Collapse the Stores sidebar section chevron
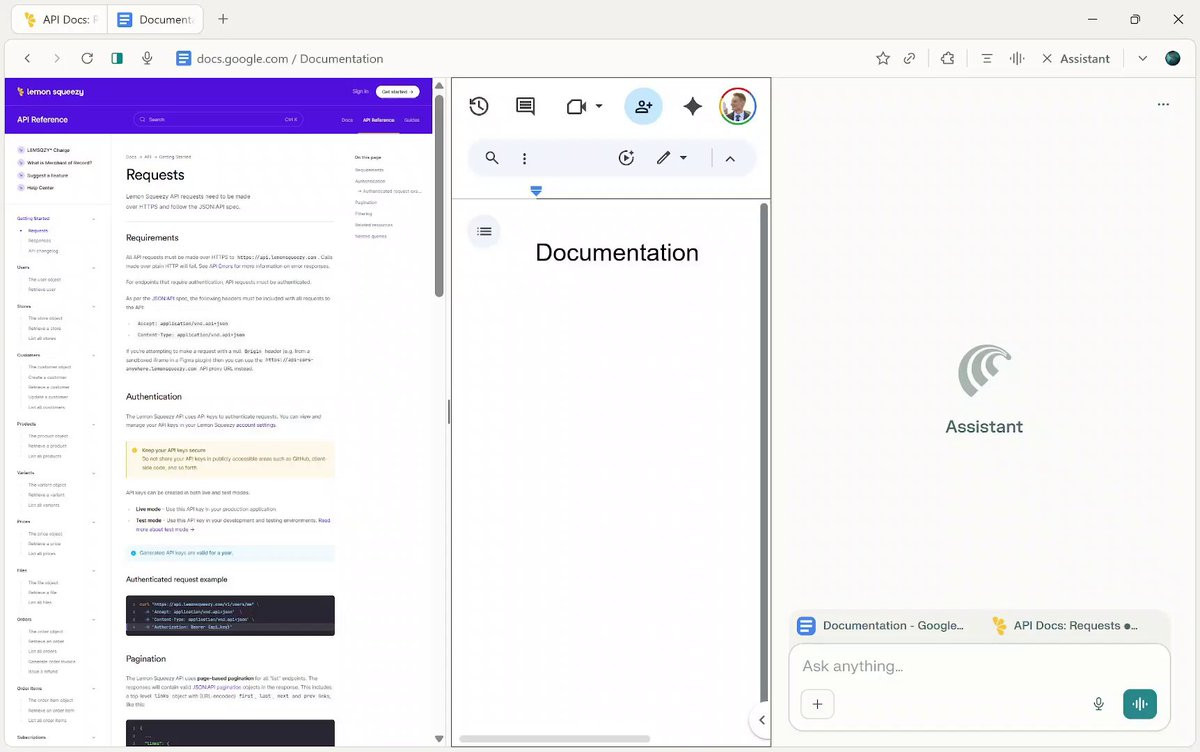This screenshot has width=1200, height=752. pyautogui.click(x=94, y=306)
